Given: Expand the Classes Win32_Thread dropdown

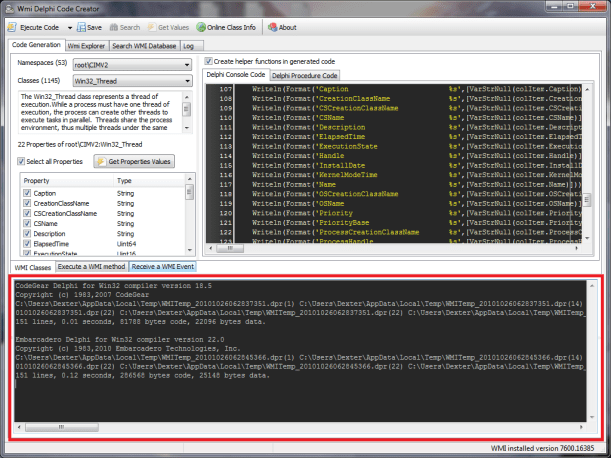Looking at the screenshot, I should tap(186, 80).
